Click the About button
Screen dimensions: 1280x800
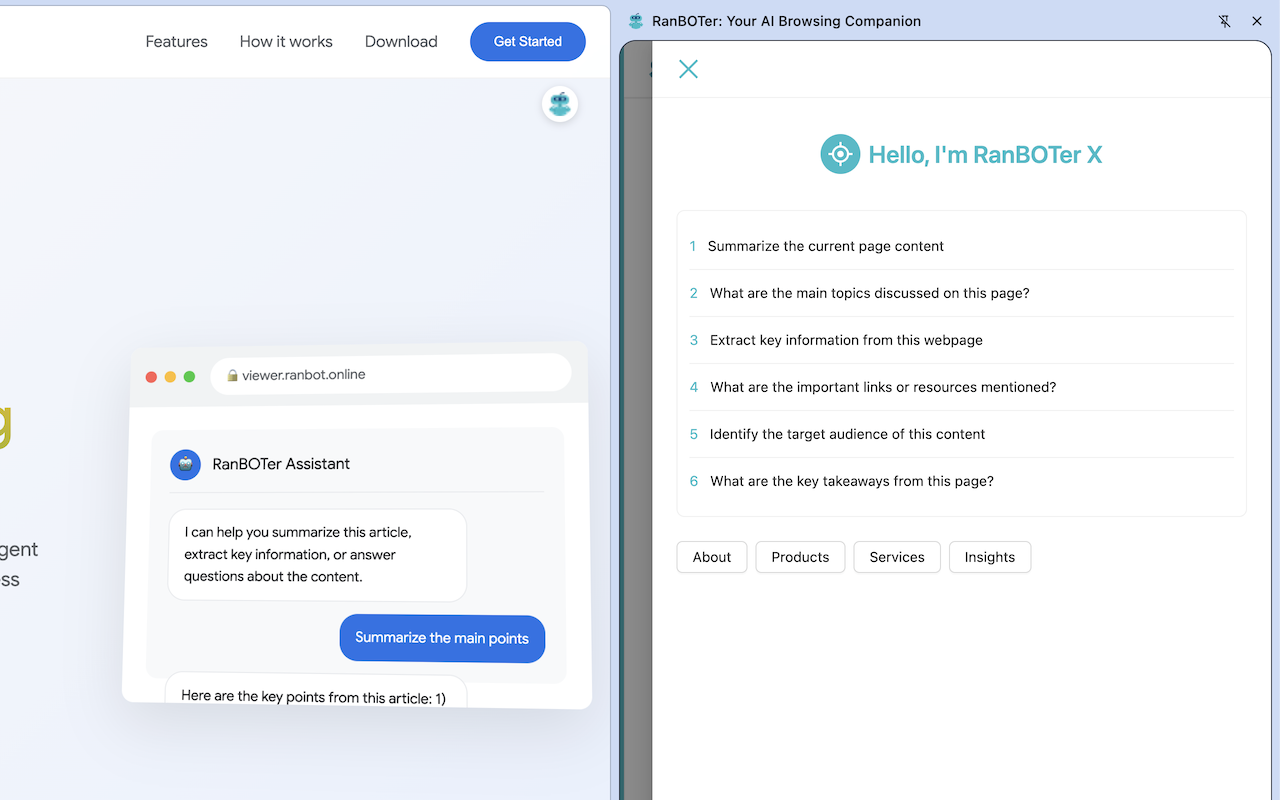(x=712, y=557)
